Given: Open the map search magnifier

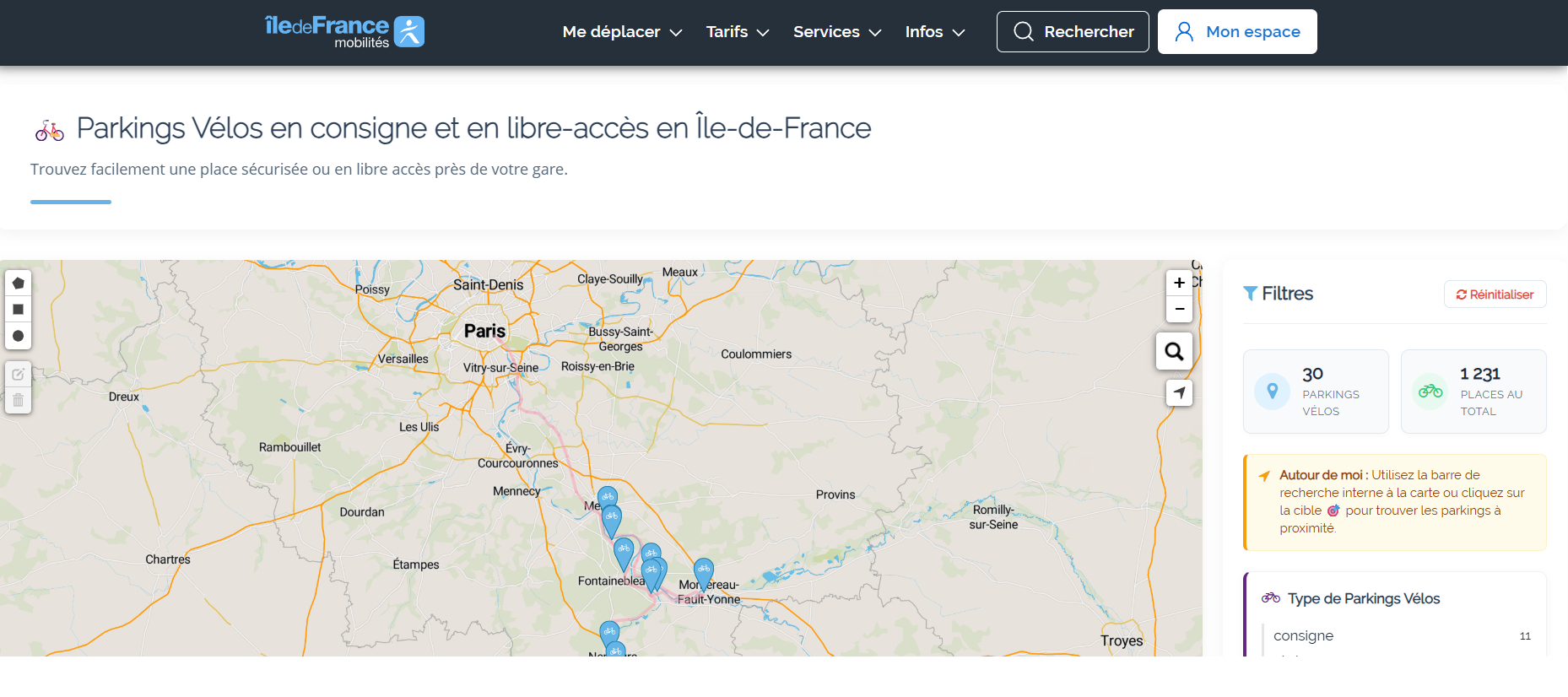Looking at the screenshot, I should point(1174,351).
